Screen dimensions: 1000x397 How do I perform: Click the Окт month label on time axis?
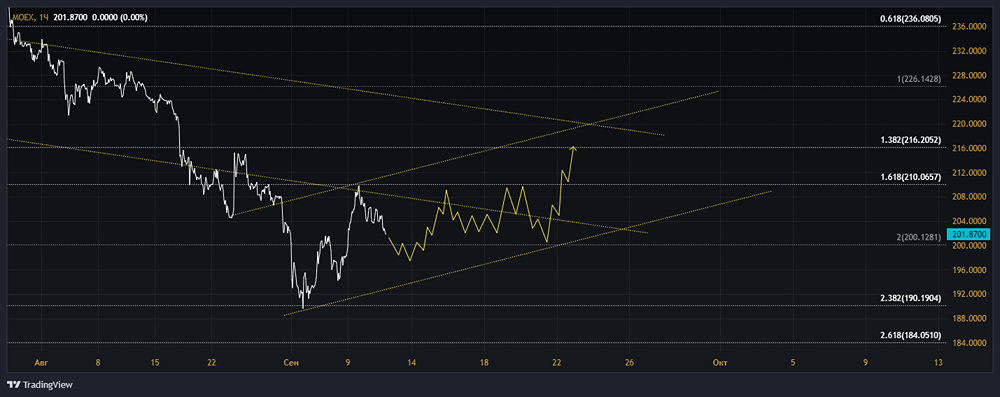721,363
